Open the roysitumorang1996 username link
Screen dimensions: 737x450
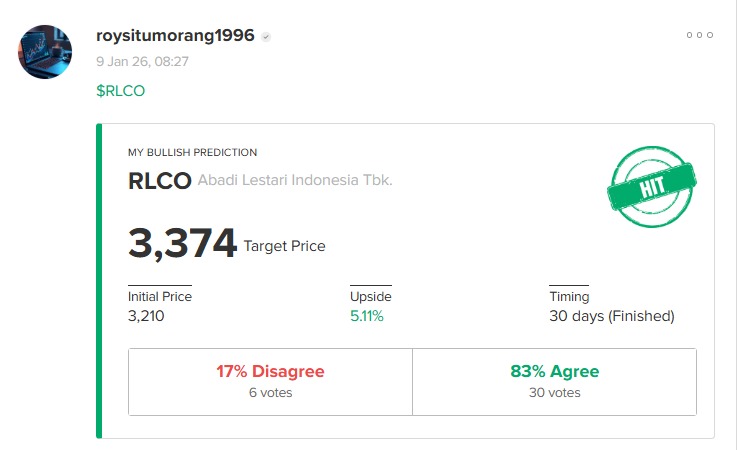pyautogui.click(x=175, y=36)
